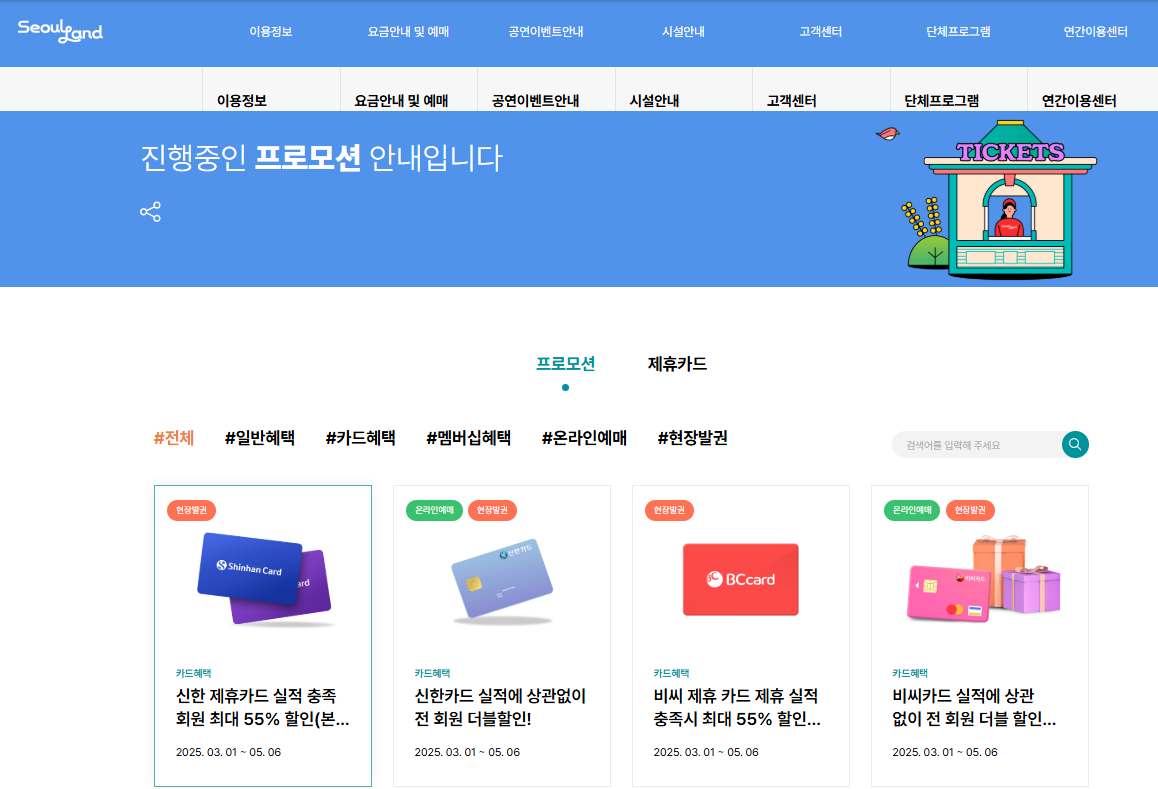The image size is (1158, 789).
Task: Open the red BCcard image promotion
Action: click(741, 579)
